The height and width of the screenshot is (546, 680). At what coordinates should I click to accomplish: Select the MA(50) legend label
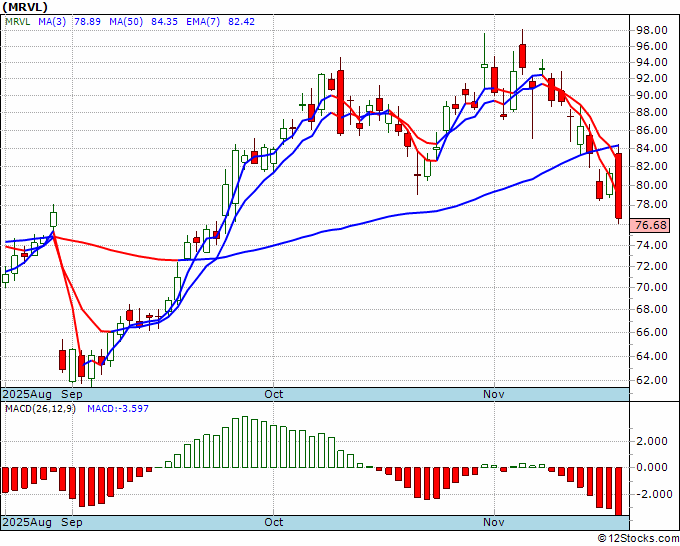(x=126, y=22)
